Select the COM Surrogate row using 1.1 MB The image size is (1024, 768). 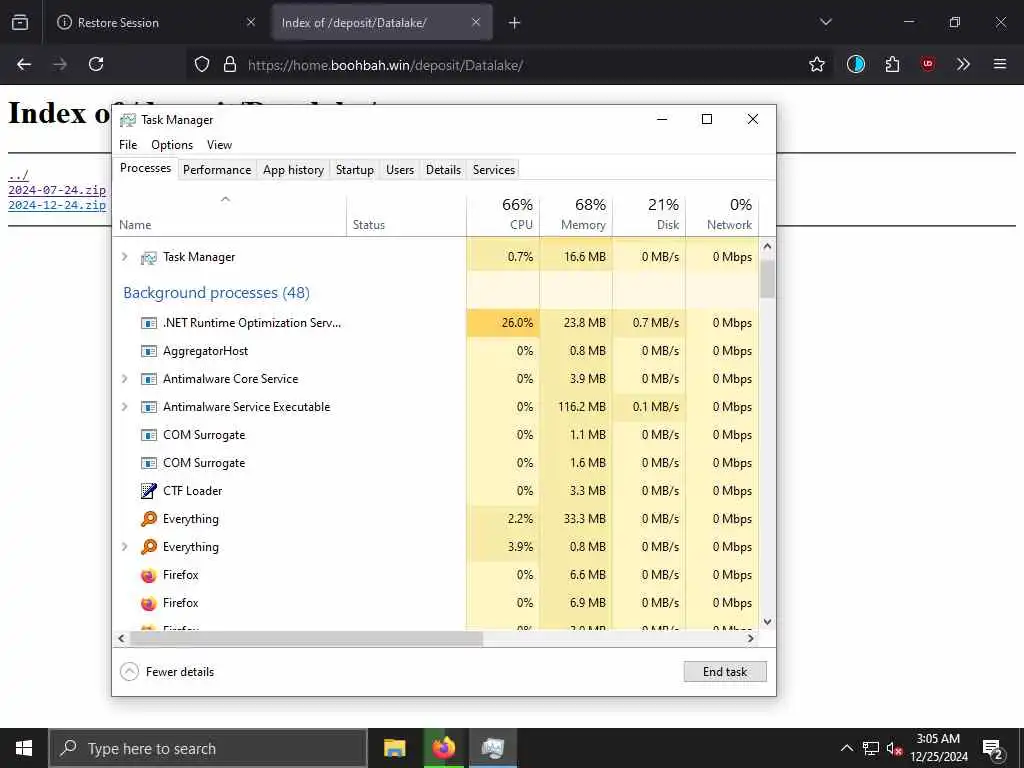pos(436,435)
